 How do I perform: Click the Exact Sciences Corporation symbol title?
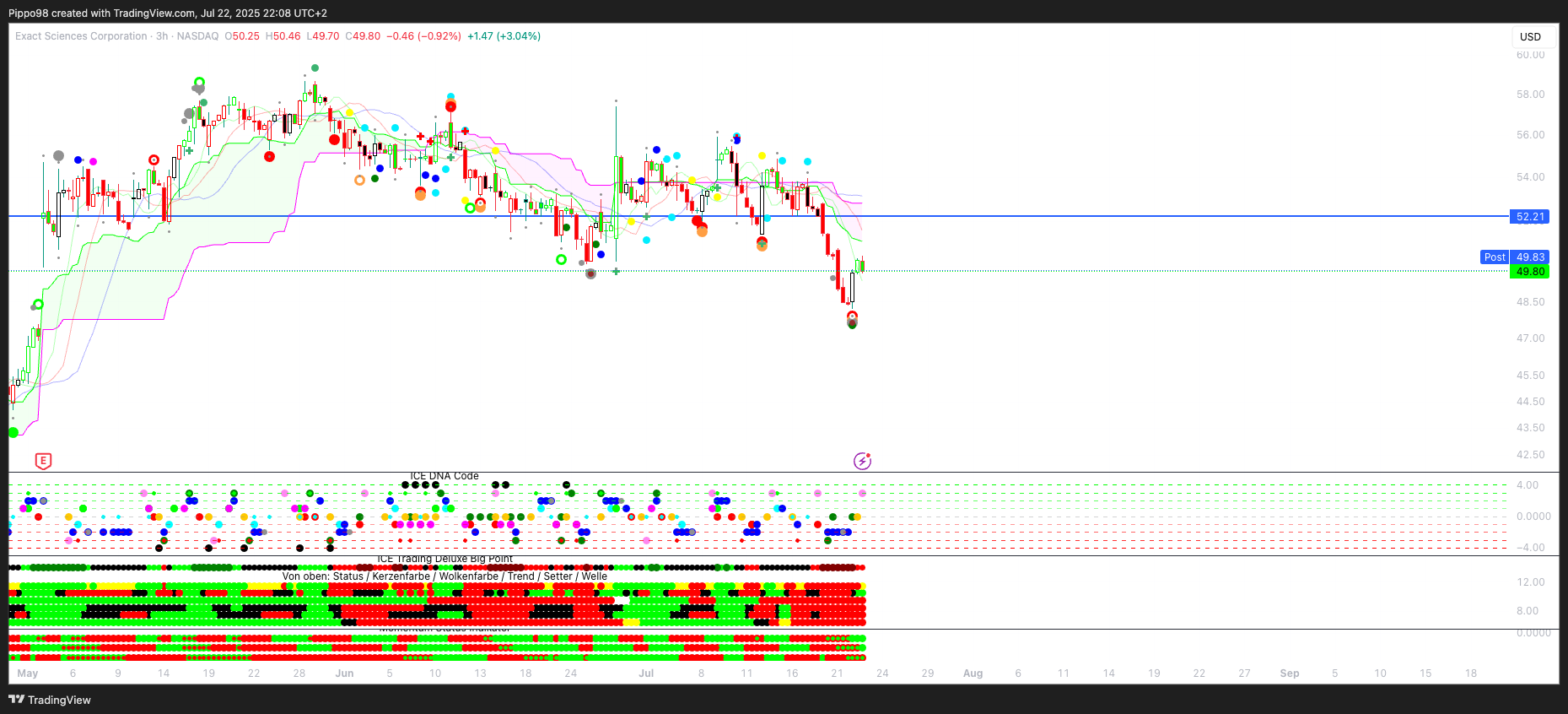[81, 36]
